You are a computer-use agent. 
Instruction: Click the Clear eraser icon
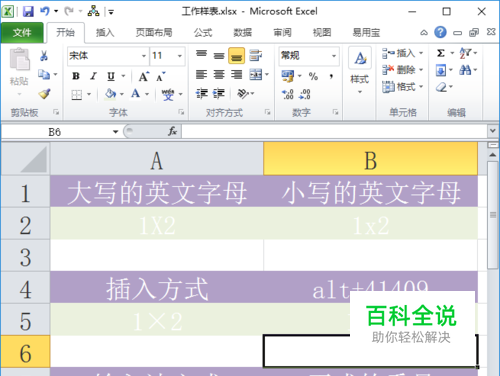[x=441, y=87]
